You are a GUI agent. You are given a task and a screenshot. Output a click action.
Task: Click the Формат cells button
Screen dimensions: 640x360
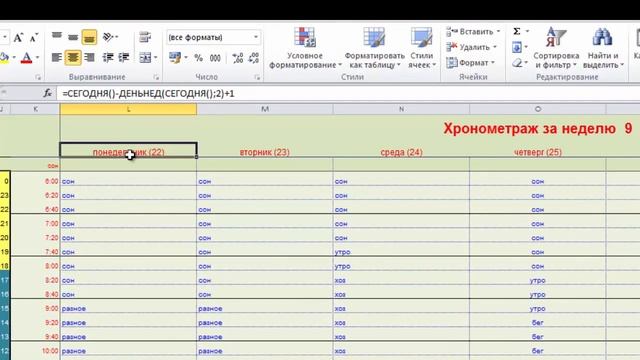coord(470,63)
